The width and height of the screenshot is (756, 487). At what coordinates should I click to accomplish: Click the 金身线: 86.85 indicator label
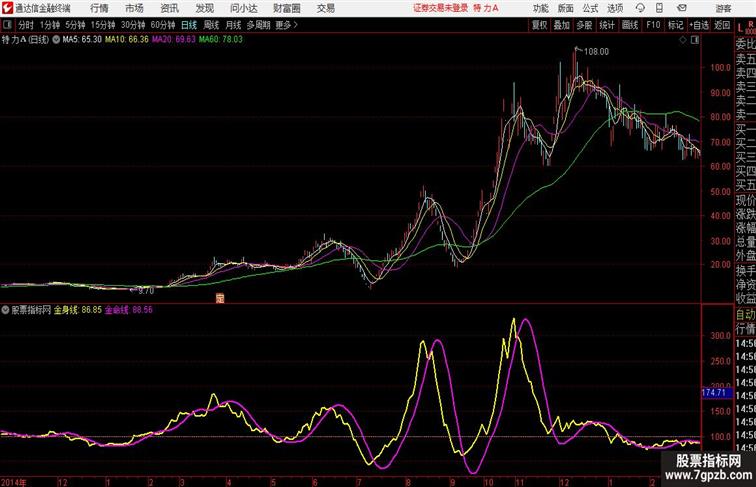pos(78,310)
